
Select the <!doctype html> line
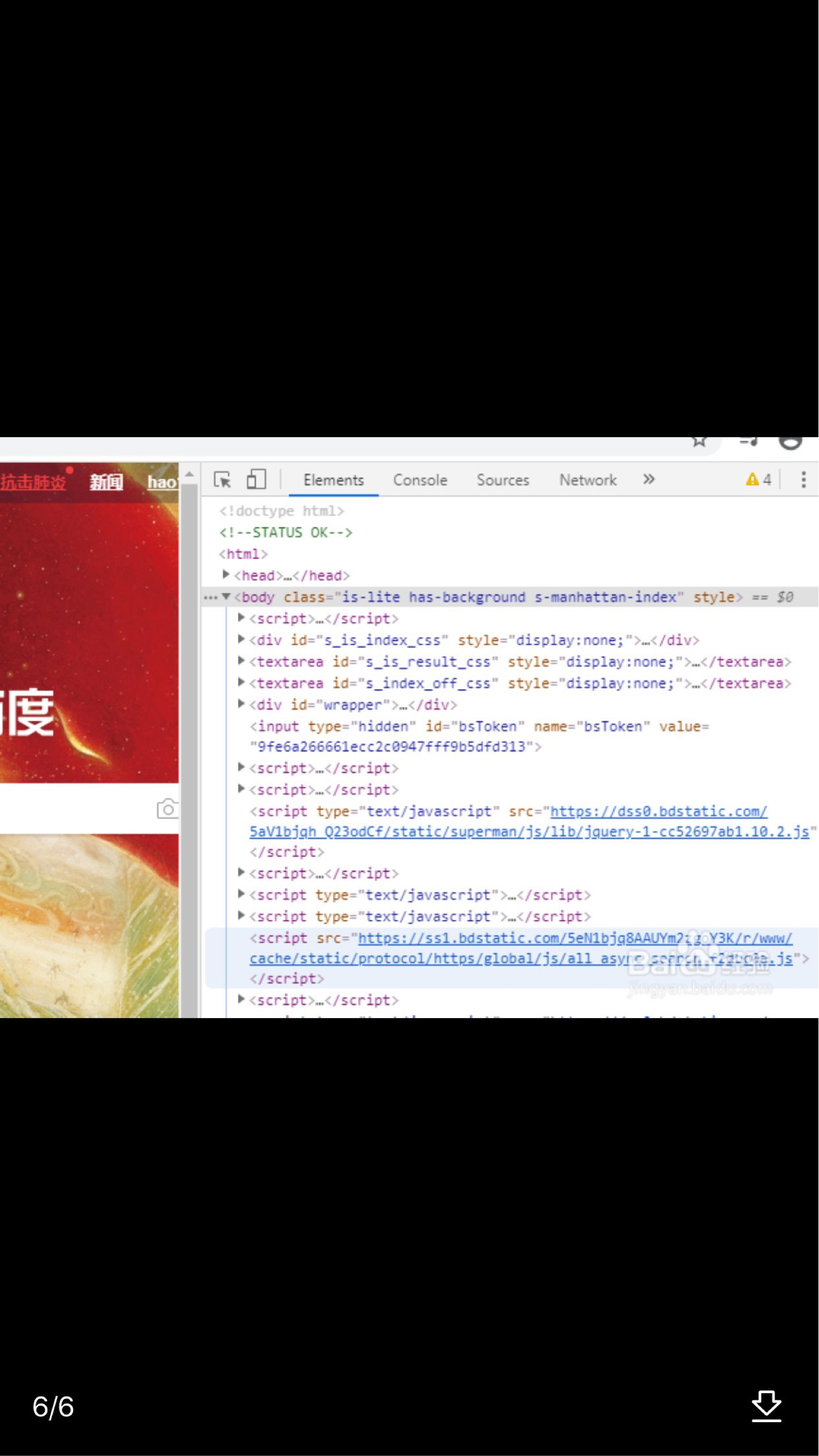tap(282, 511)
